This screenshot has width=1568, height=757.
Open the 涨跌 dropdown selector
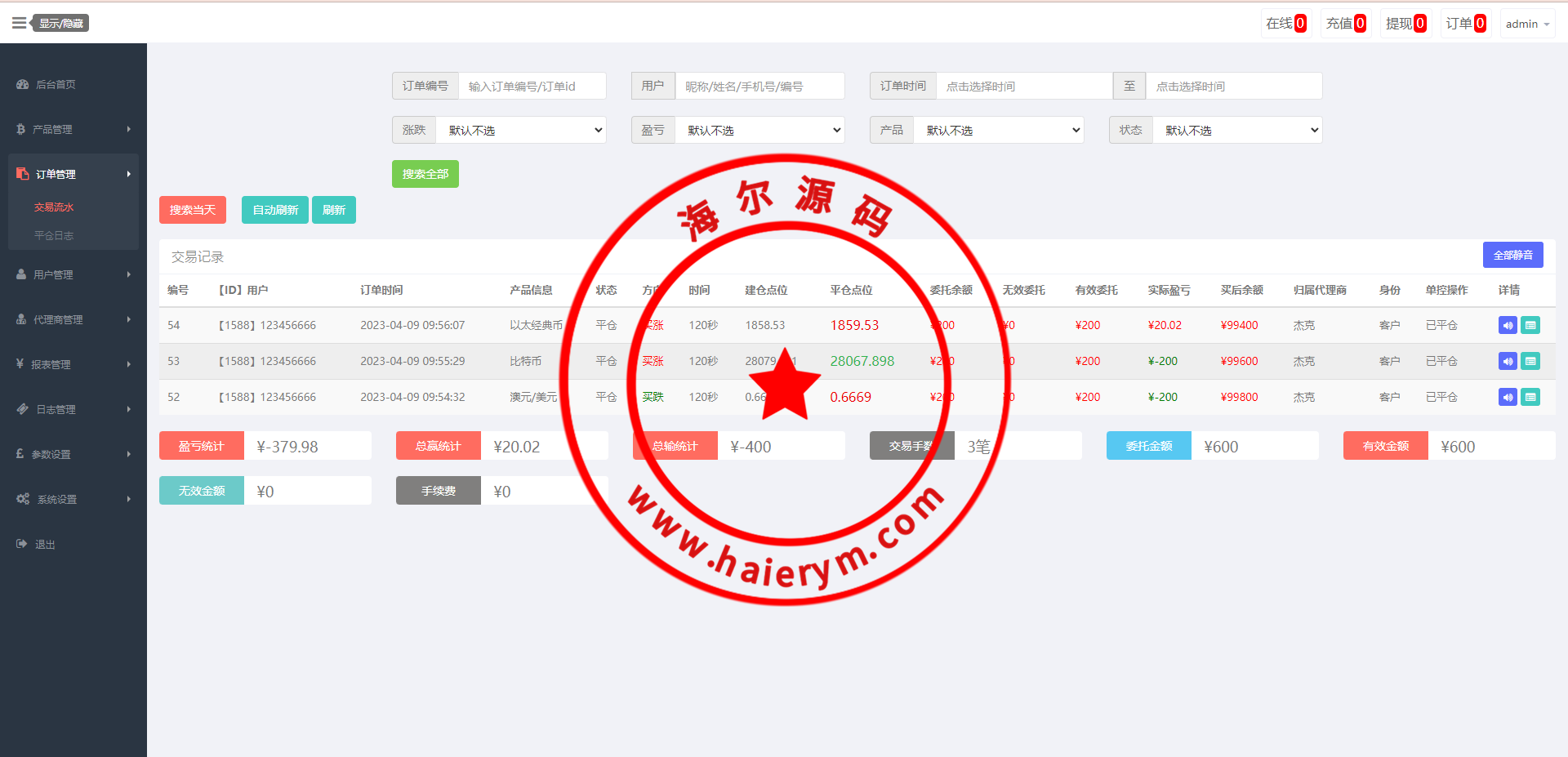(x=521, y=130)
